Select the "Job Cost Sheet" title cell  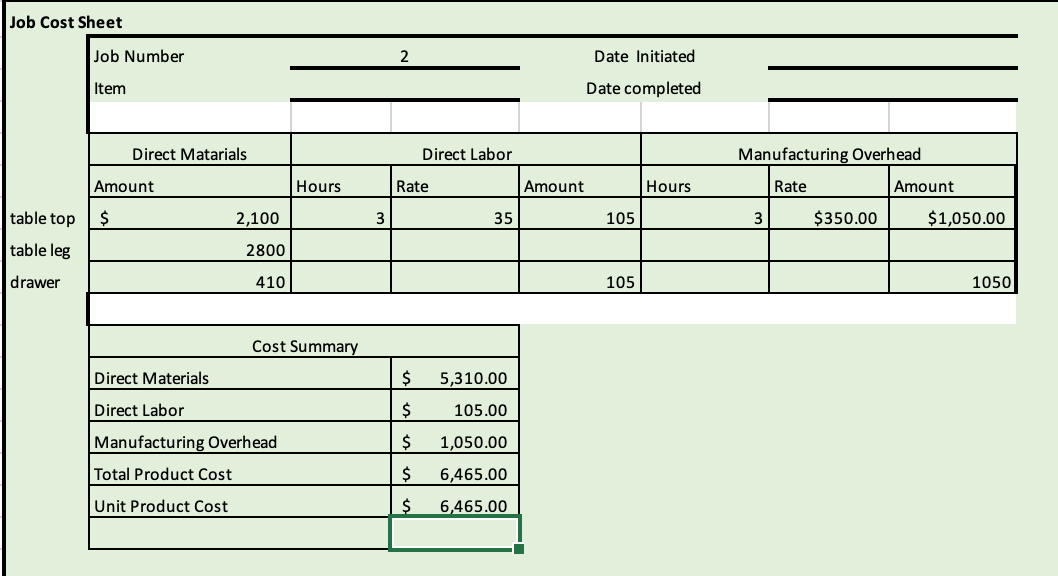pyautogui.click(x=65, y=22)
